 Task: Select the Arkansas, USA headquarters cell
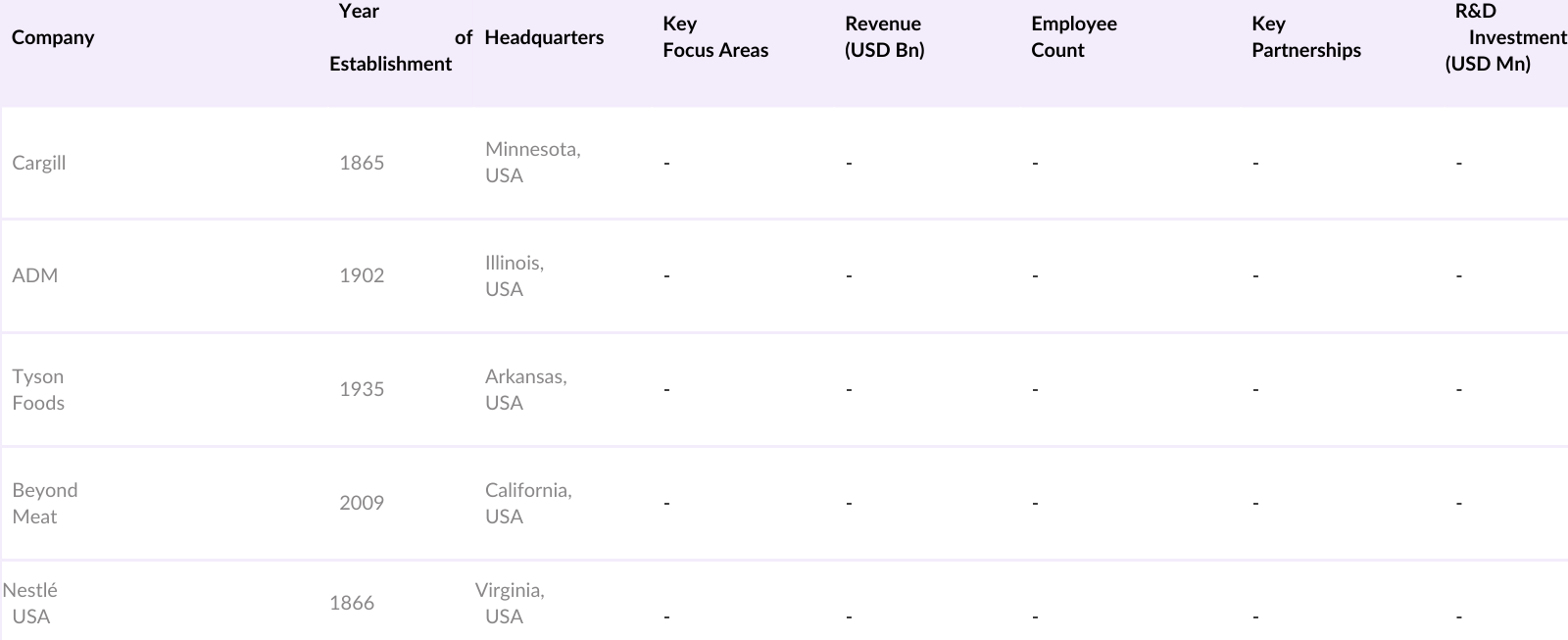coord(525,390)
